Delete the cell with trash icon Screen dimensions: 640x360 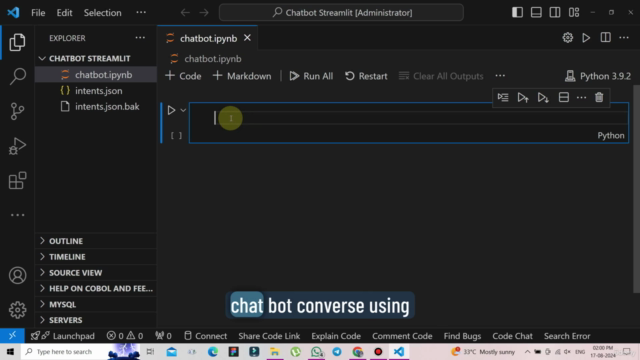(599, 98)
